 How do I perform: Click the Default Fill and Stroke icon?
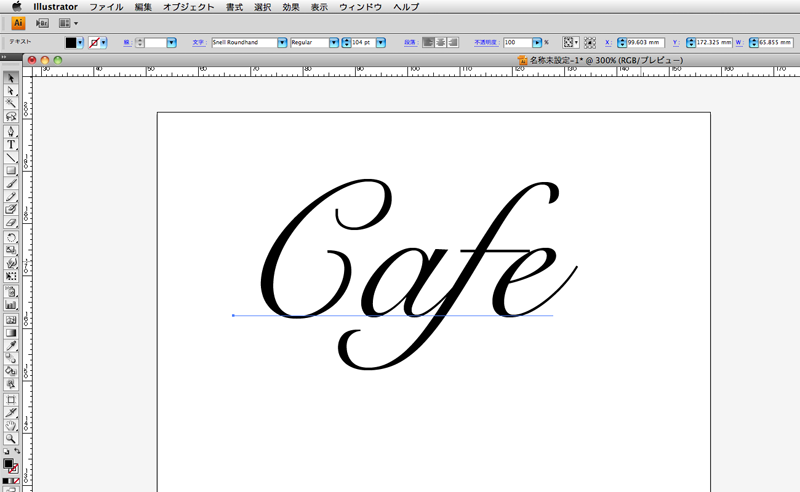point(6,452)
